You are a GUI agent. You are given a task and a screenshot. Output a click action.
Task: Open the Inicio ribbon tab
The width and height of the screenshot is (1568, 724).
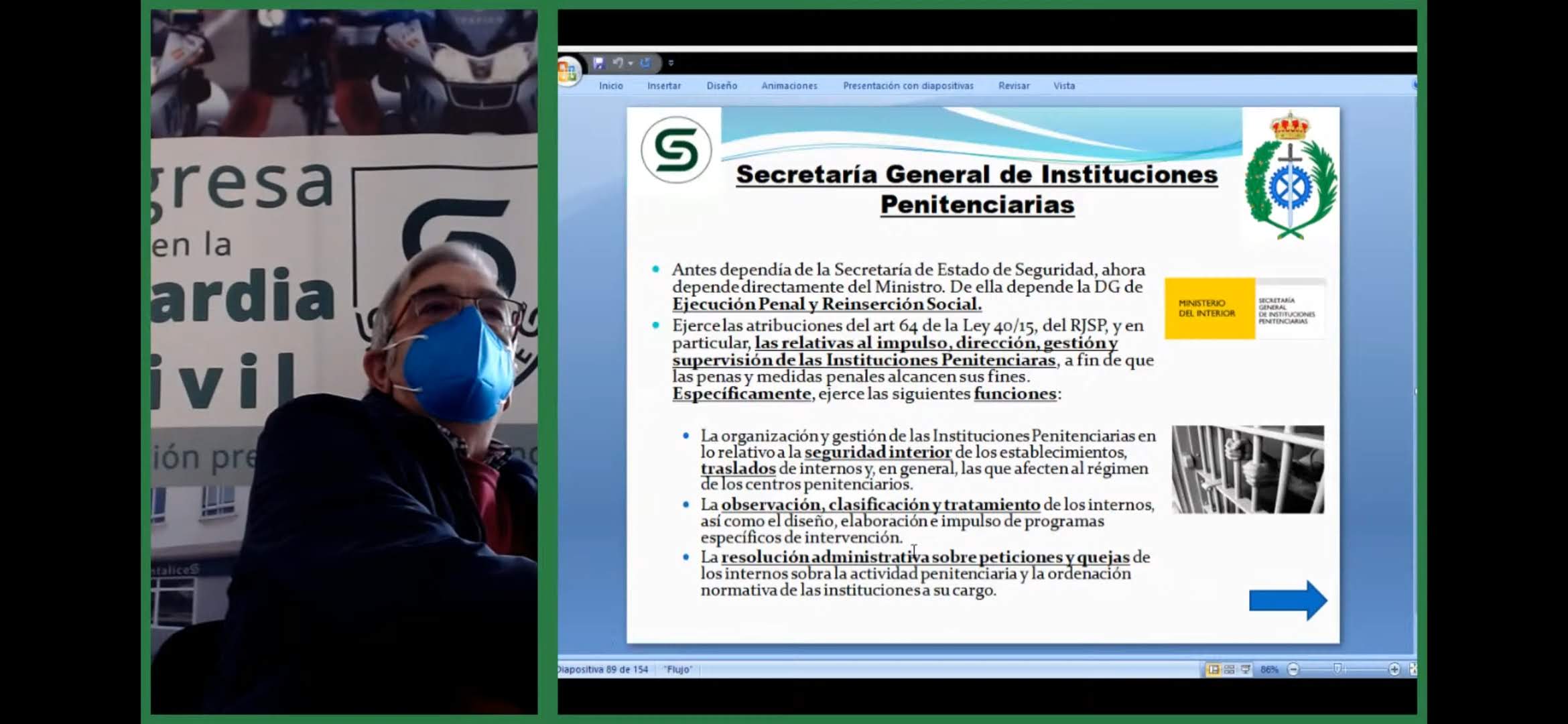click(610, 86)
